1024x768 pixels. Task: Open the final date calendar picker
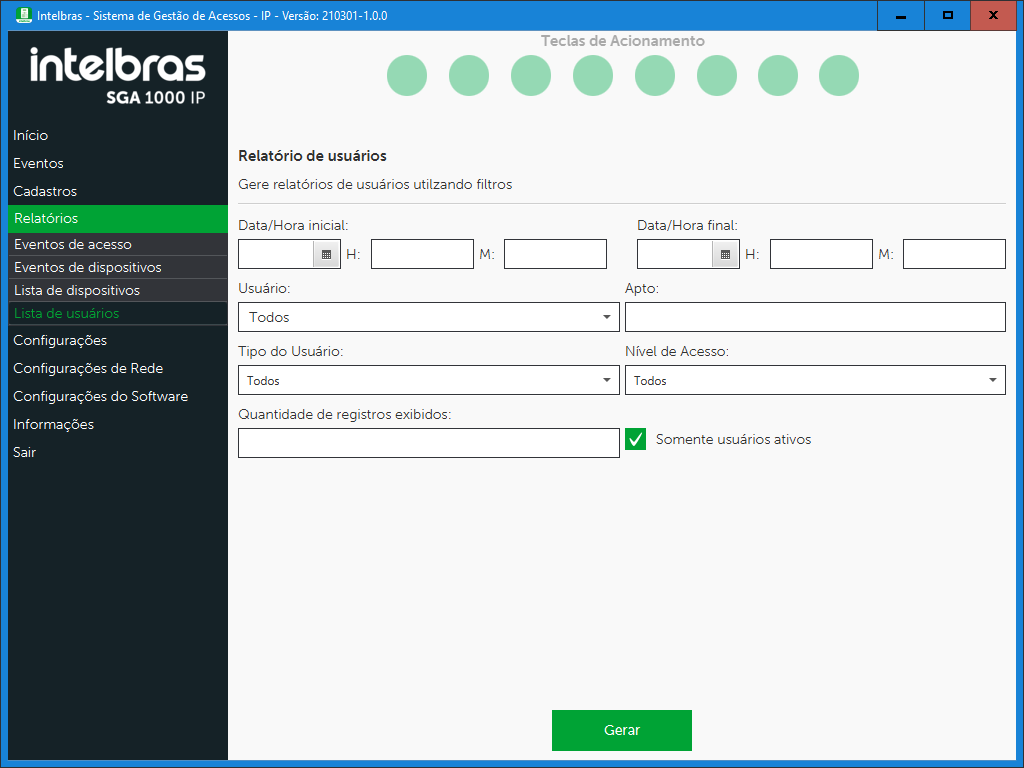pos(726,255)
